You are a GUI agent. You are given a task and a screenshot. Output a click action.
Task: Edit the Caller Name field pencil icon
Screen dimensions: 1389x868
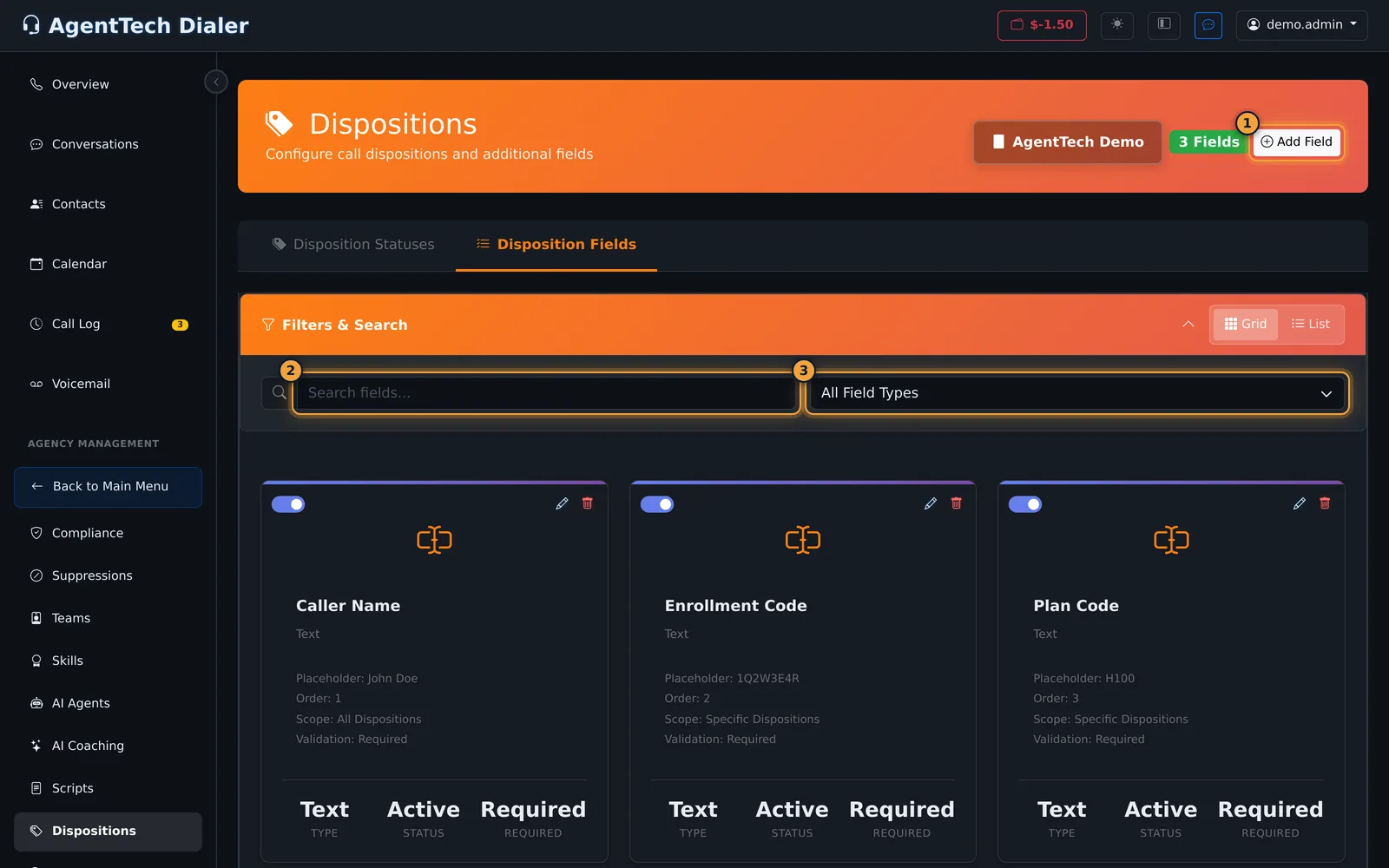click(x=562, y=503)
